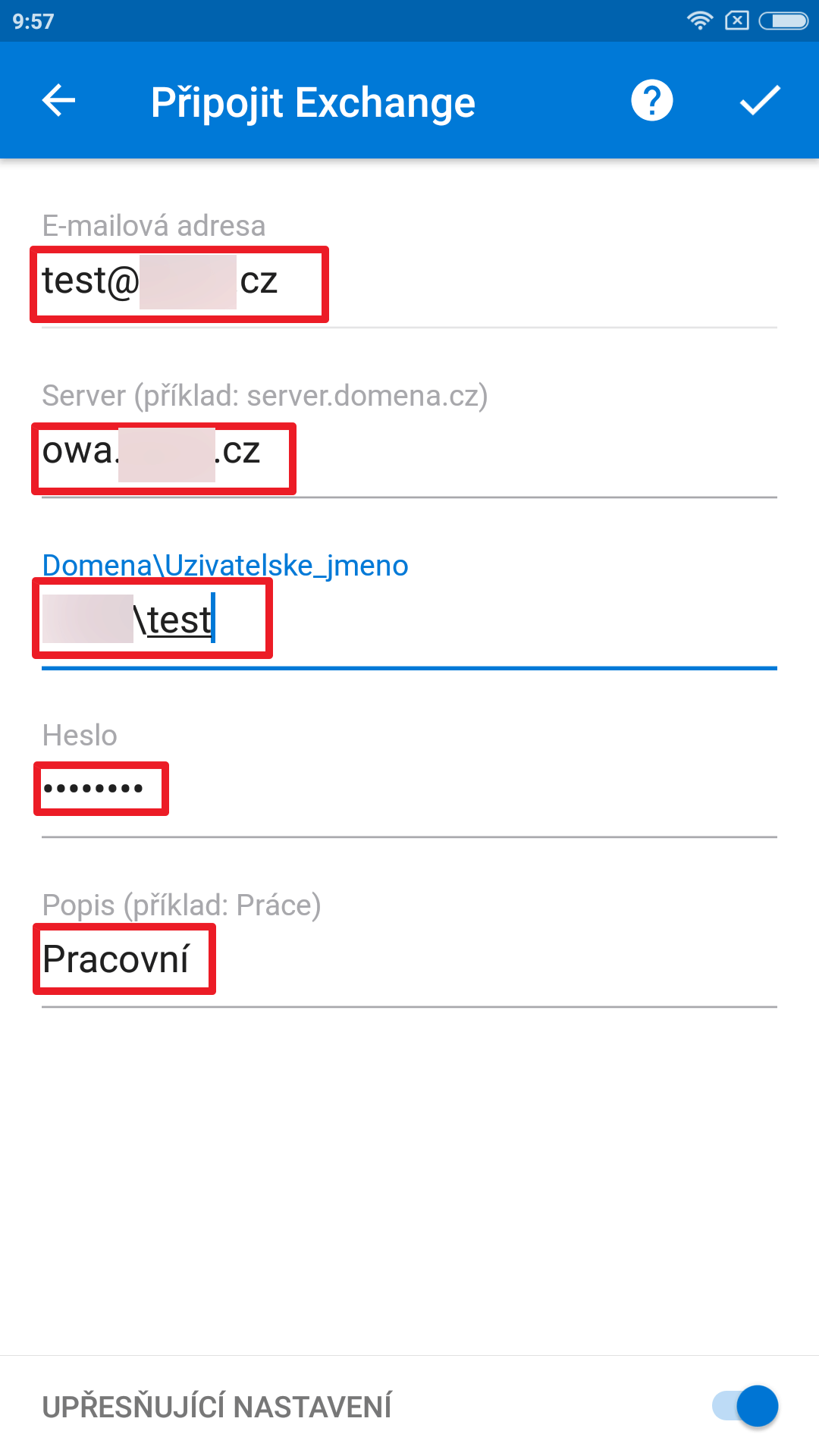This screenshot has height=1456, width=819.
Task: Tap the crossed-out box status icon
Action: (736, 20)
